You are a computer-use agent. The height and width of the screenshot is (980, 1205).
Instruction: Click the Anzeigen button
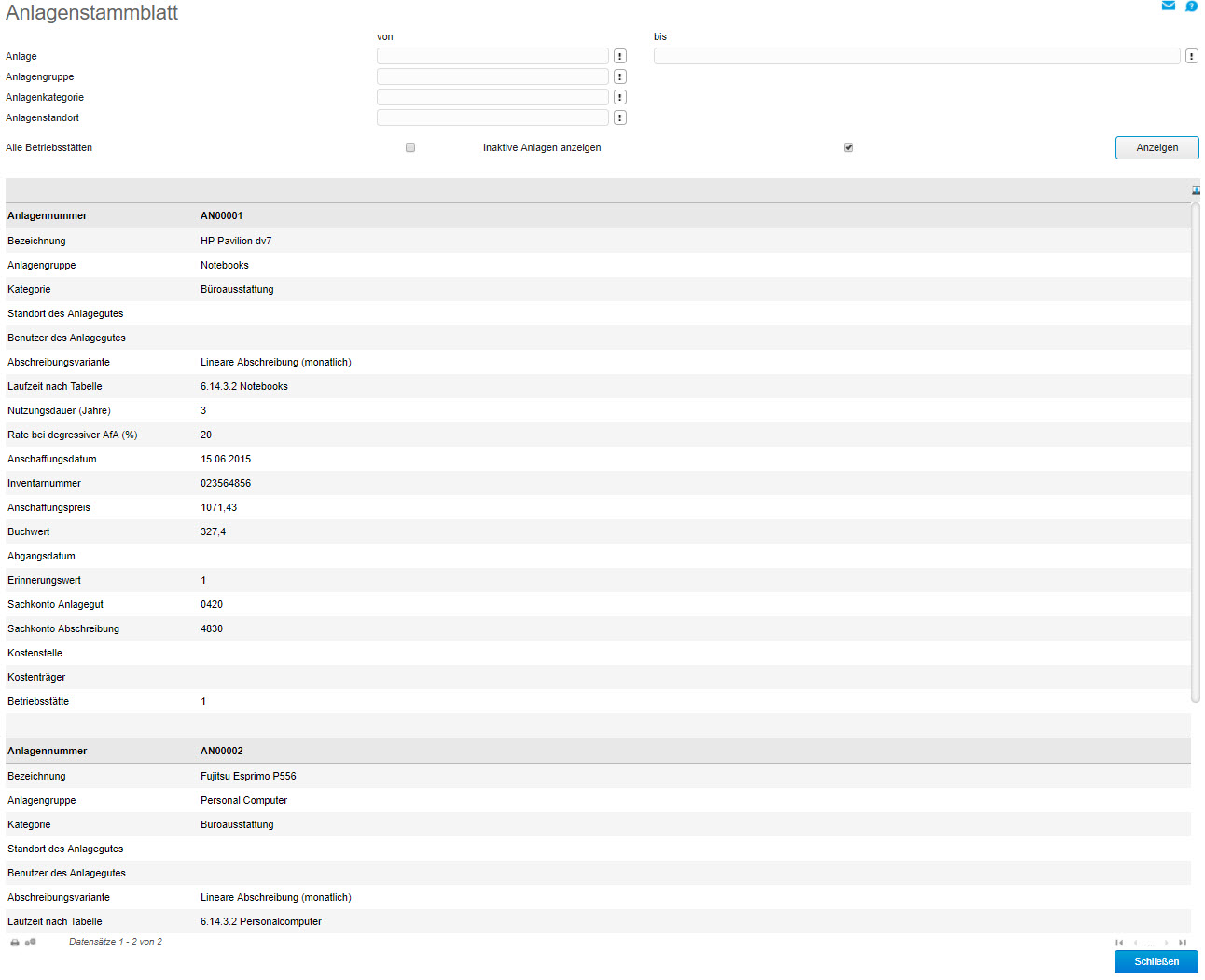coord(1157,147)
